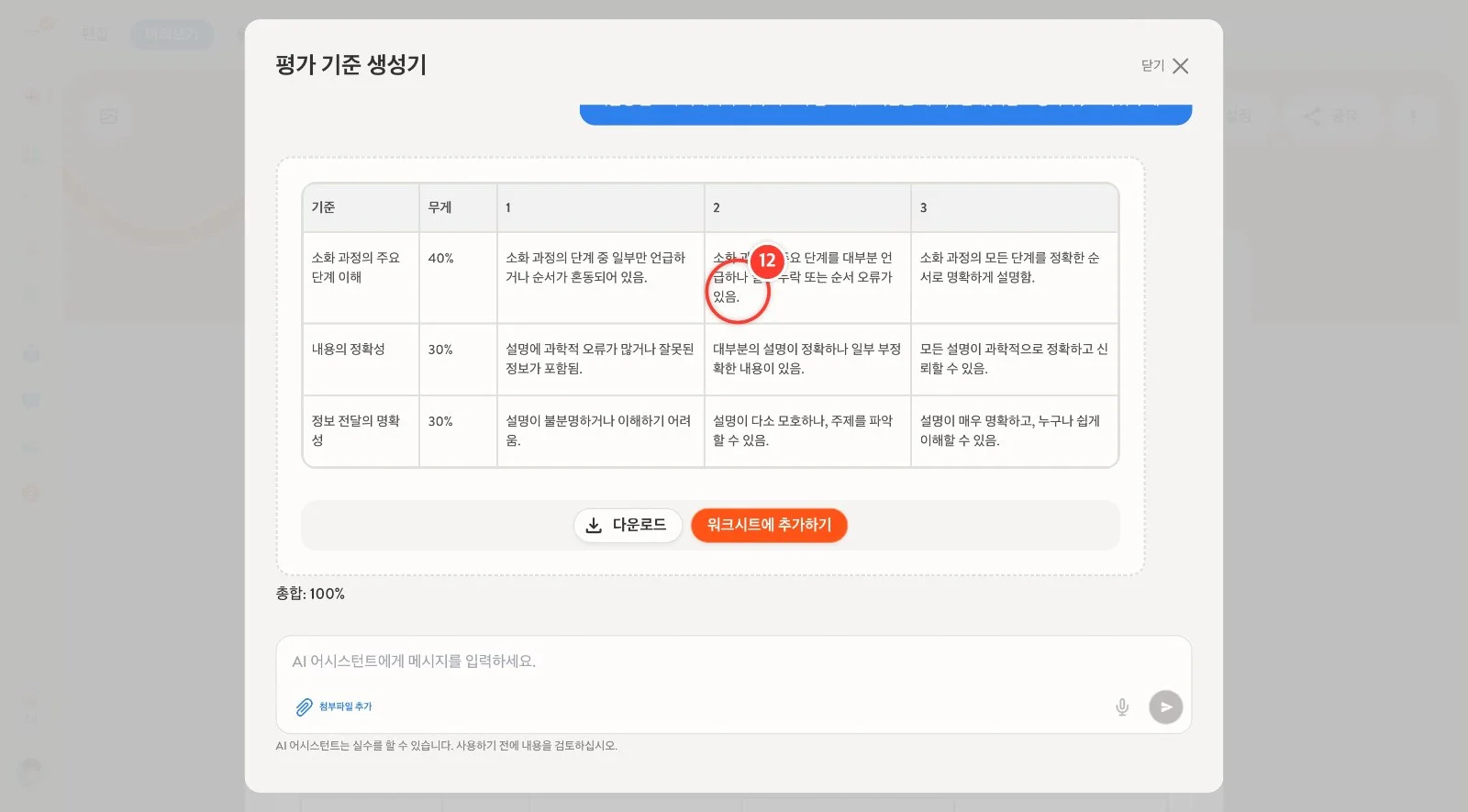Select 30% weight in 내용의 정확성 row
This screenshot has width=1468, height=812.
(458, 359)
